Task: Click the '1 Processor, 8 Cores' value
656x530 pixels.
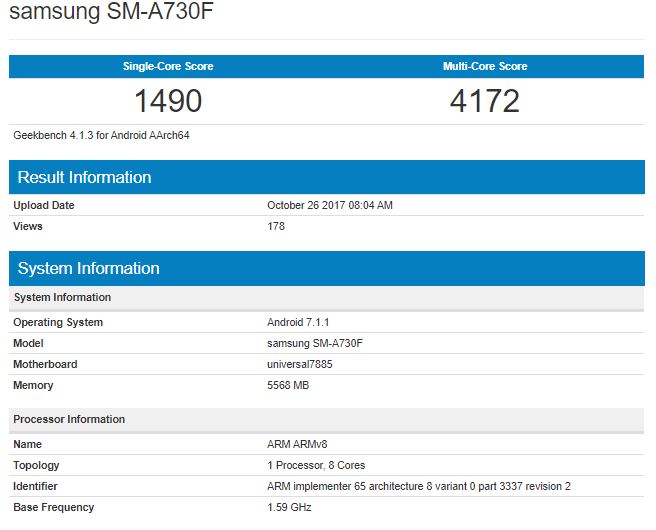Action: (316, 465)
